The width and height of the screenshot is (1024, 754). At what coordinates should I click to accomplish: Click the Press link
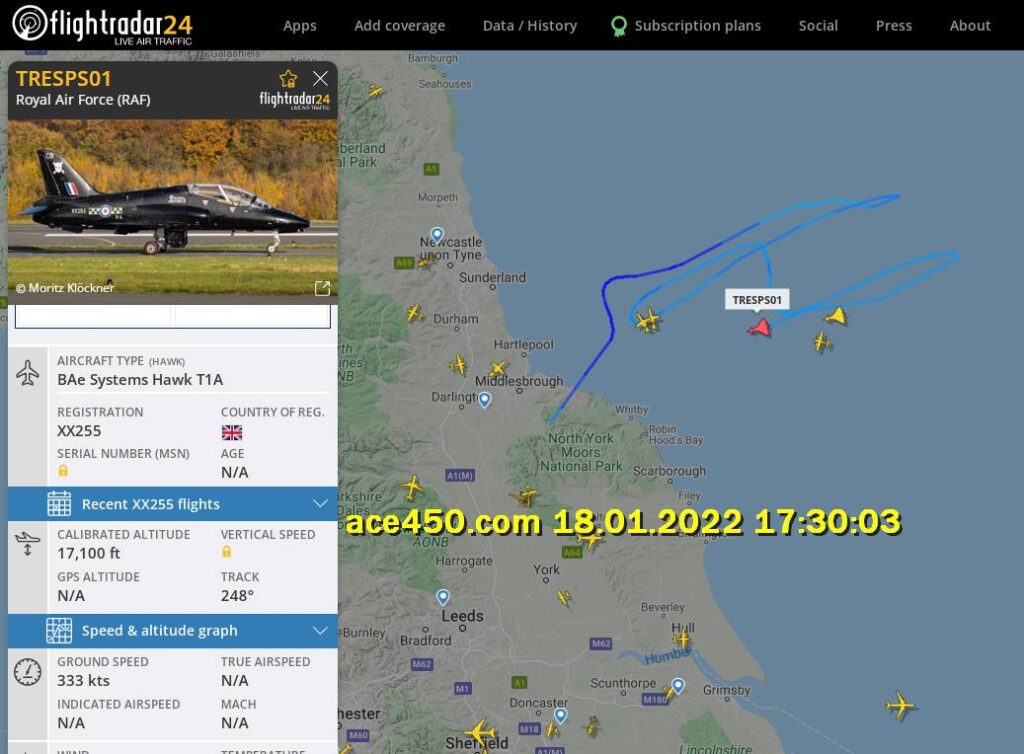tap(893, 25)
